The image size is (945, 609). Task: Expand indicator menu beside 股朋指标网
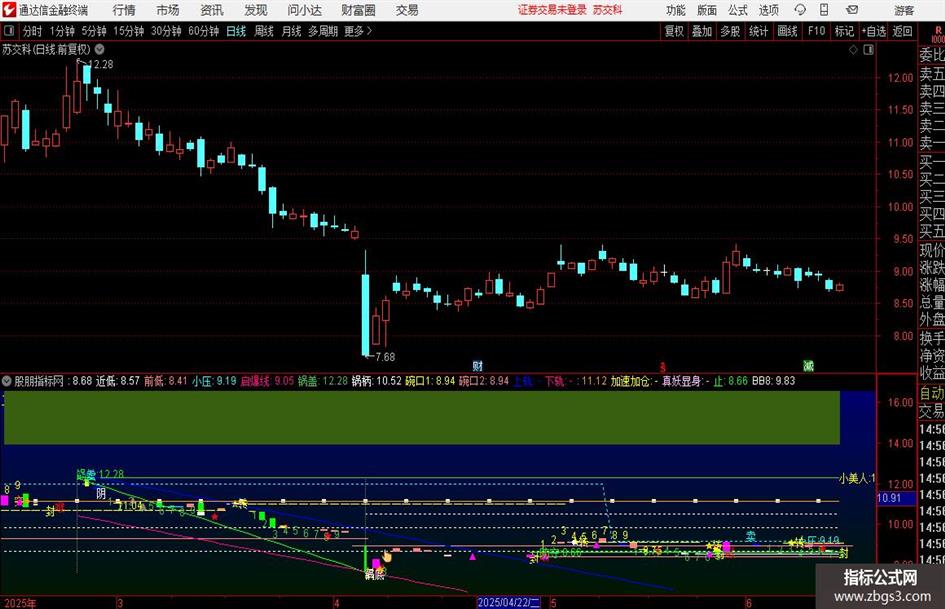pyautogui.click(x=7, y=381)
